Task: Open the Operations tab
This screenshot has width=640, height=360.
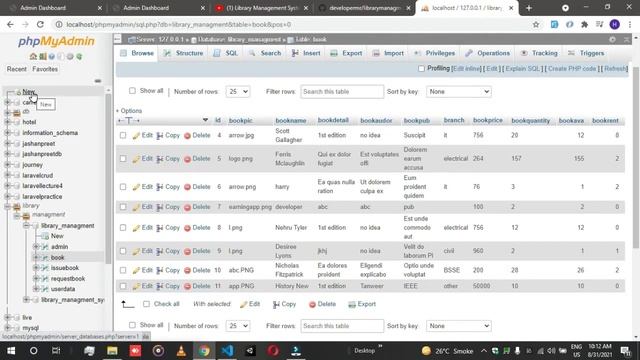Action: click(488, 53)
